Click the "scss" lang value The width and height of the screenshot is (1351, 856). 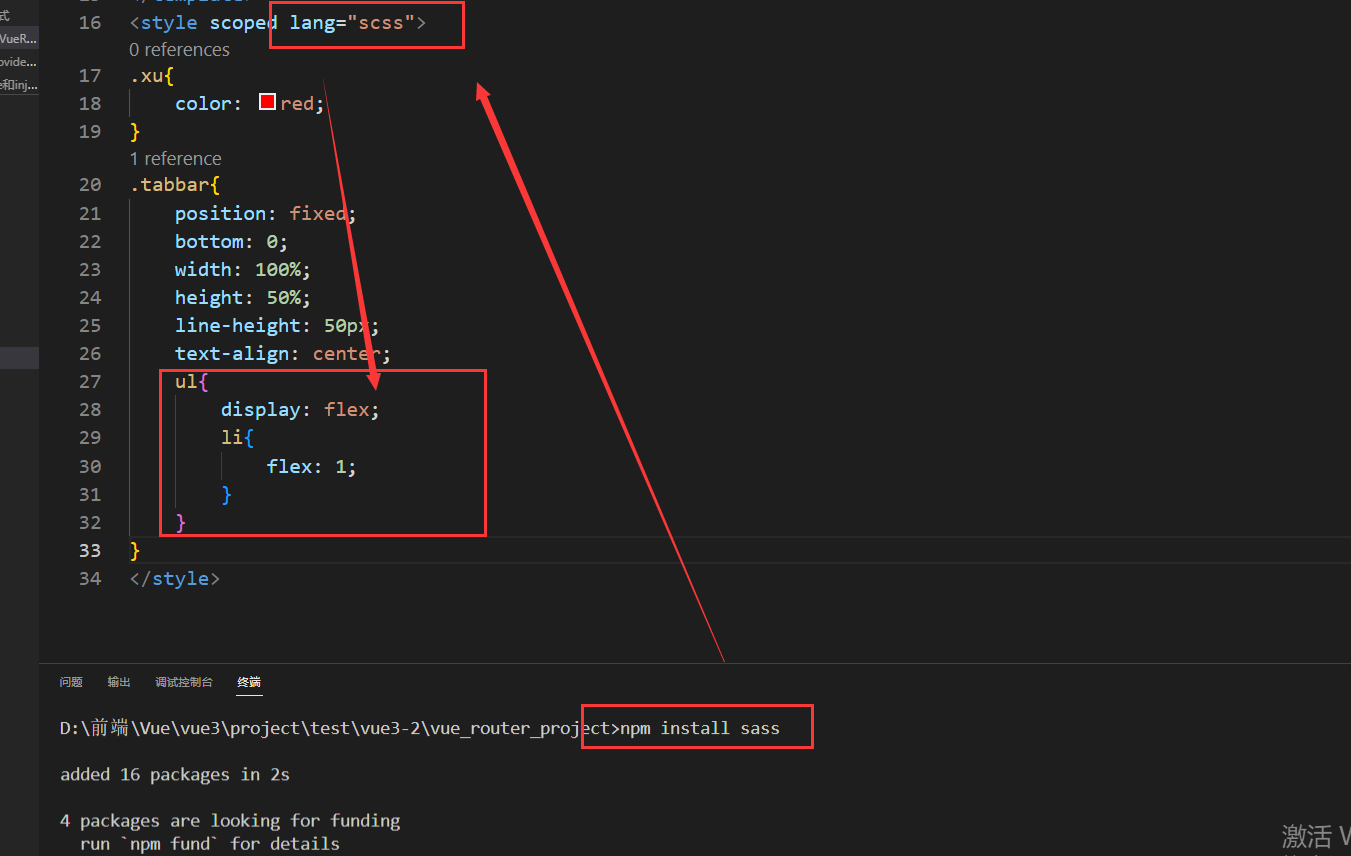381,22
